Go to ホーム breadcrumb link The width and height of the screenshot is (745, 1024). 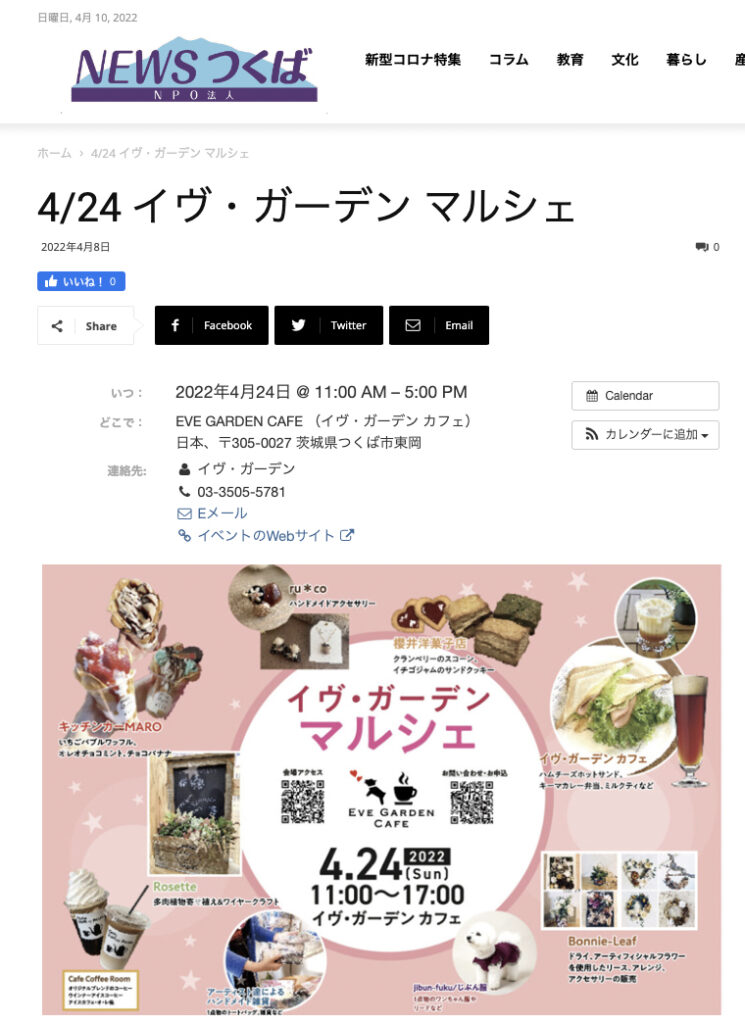click(x=54, y=153)
